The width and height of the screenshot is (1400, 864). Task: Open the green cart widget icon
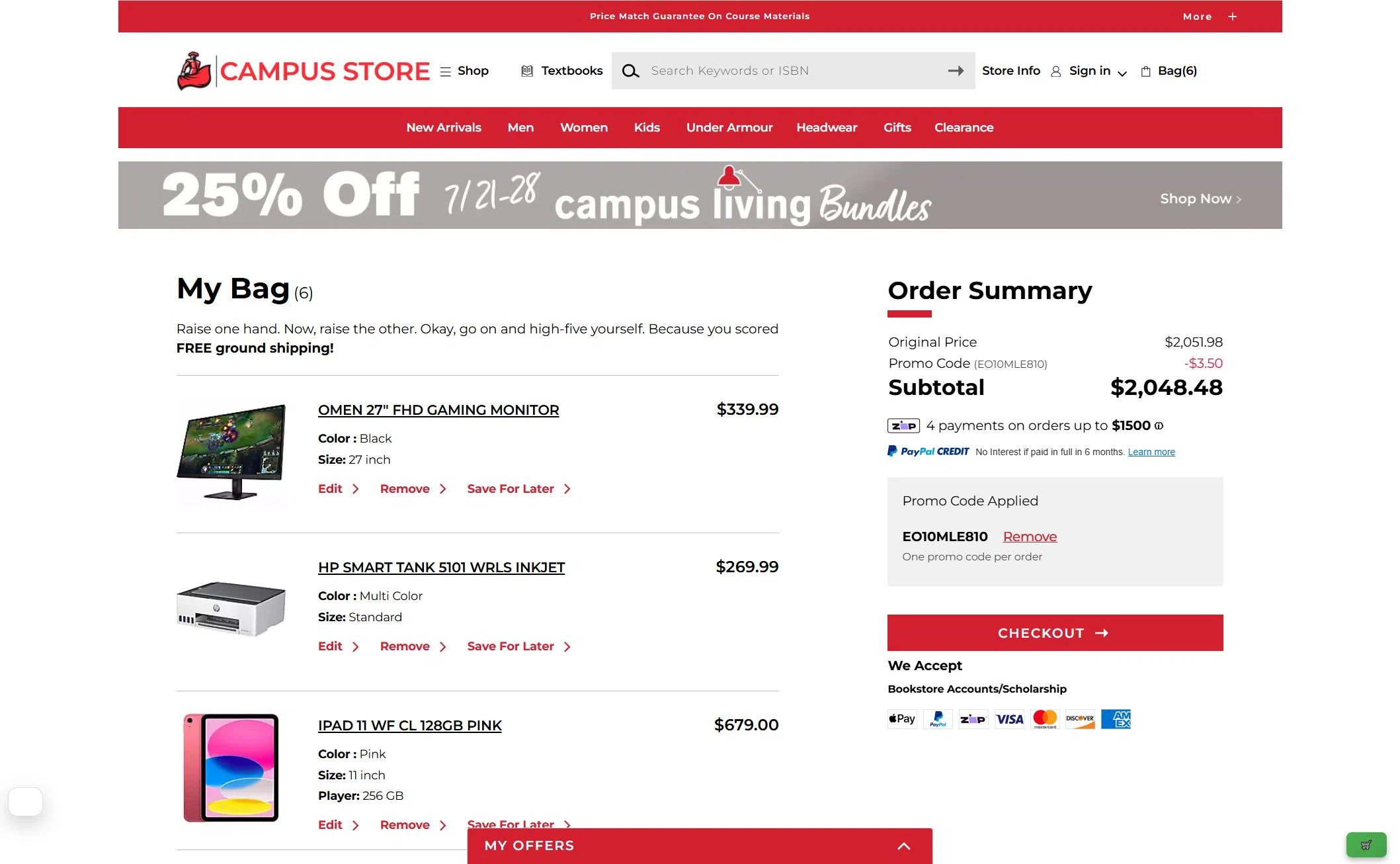click(x=1366, y=845)
